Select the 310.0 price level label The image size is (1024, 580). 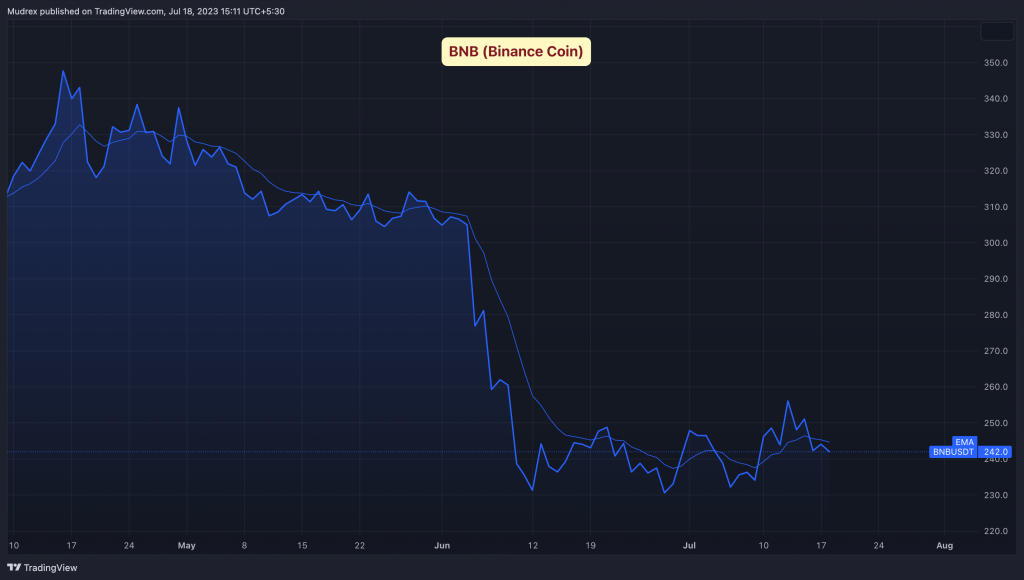[x=996, y=206]
